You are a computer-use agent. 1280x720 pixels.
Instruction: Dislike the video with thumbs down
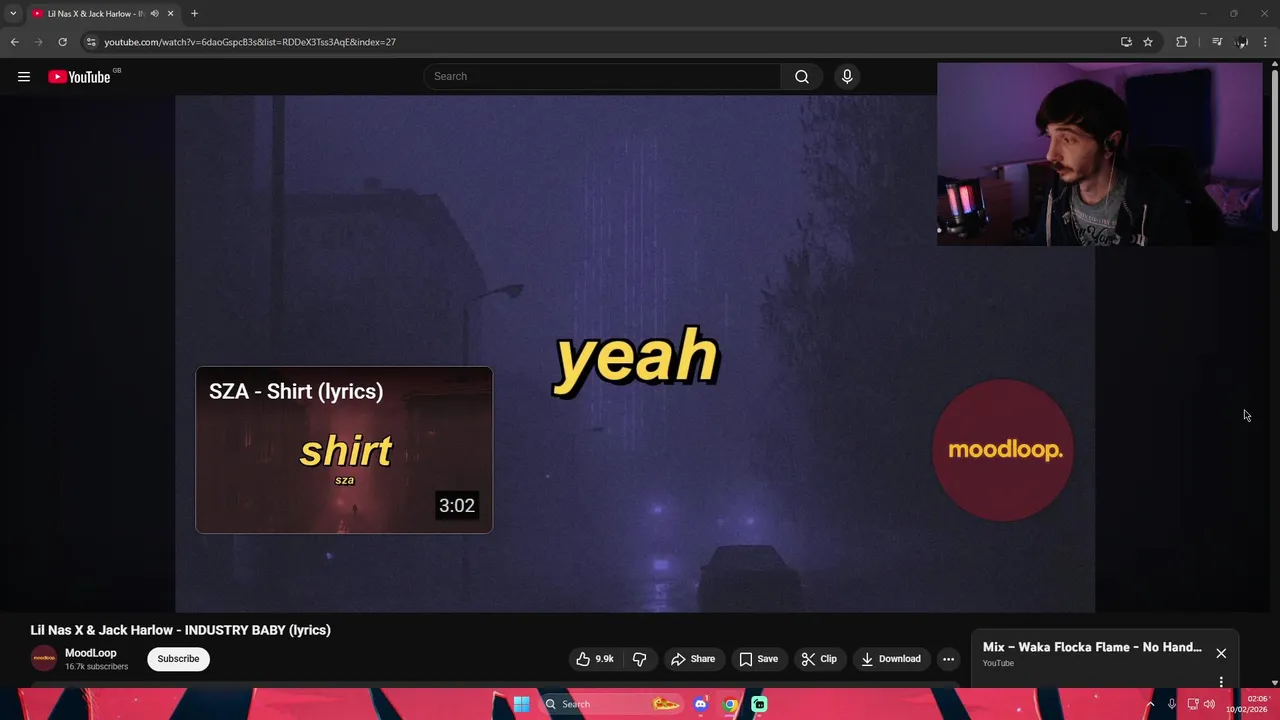(640, 659)
